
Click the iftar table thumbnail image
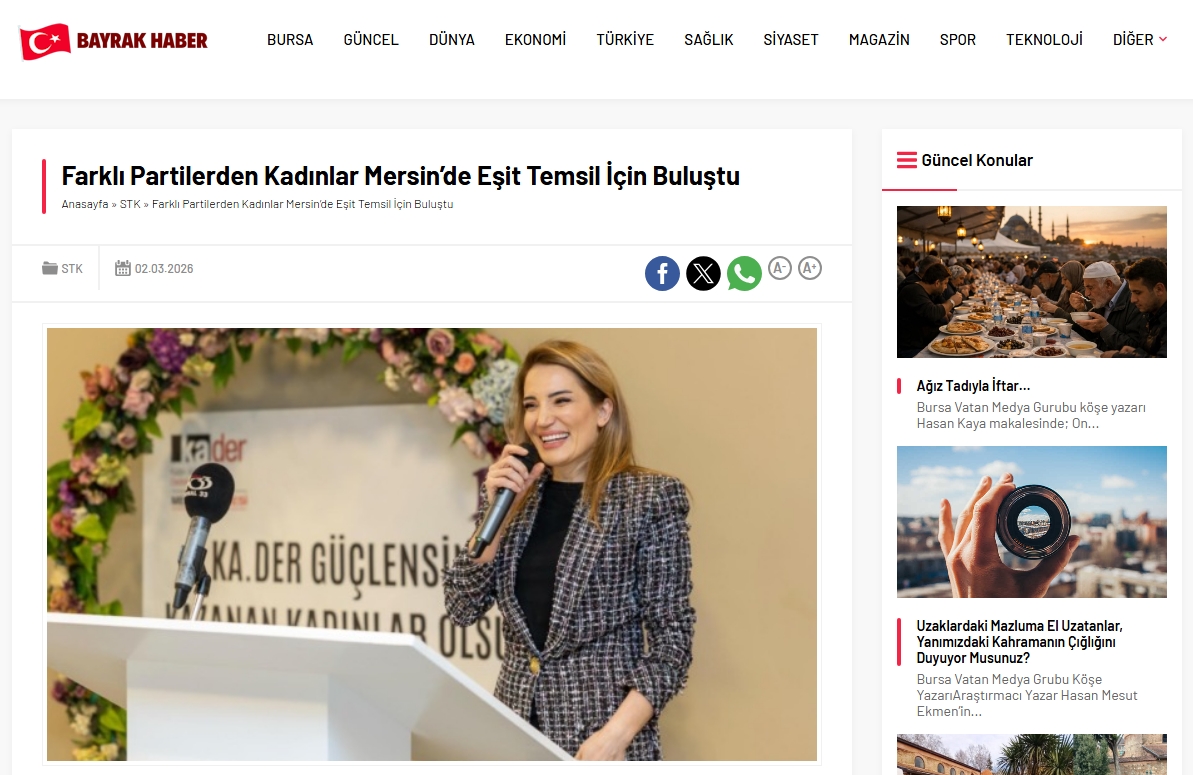point(1031,282)
